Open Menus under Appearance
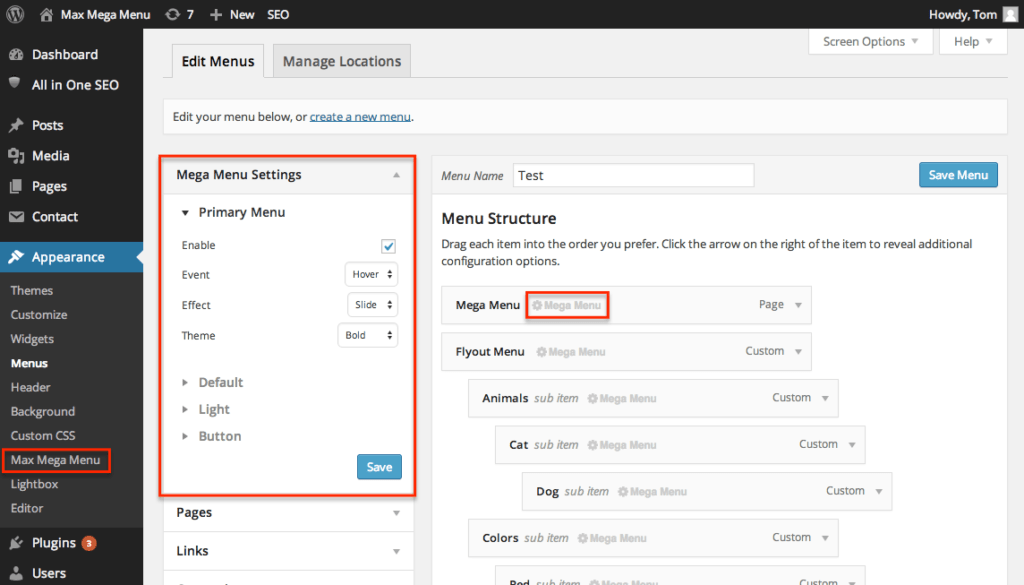 [x=29, y=363]
